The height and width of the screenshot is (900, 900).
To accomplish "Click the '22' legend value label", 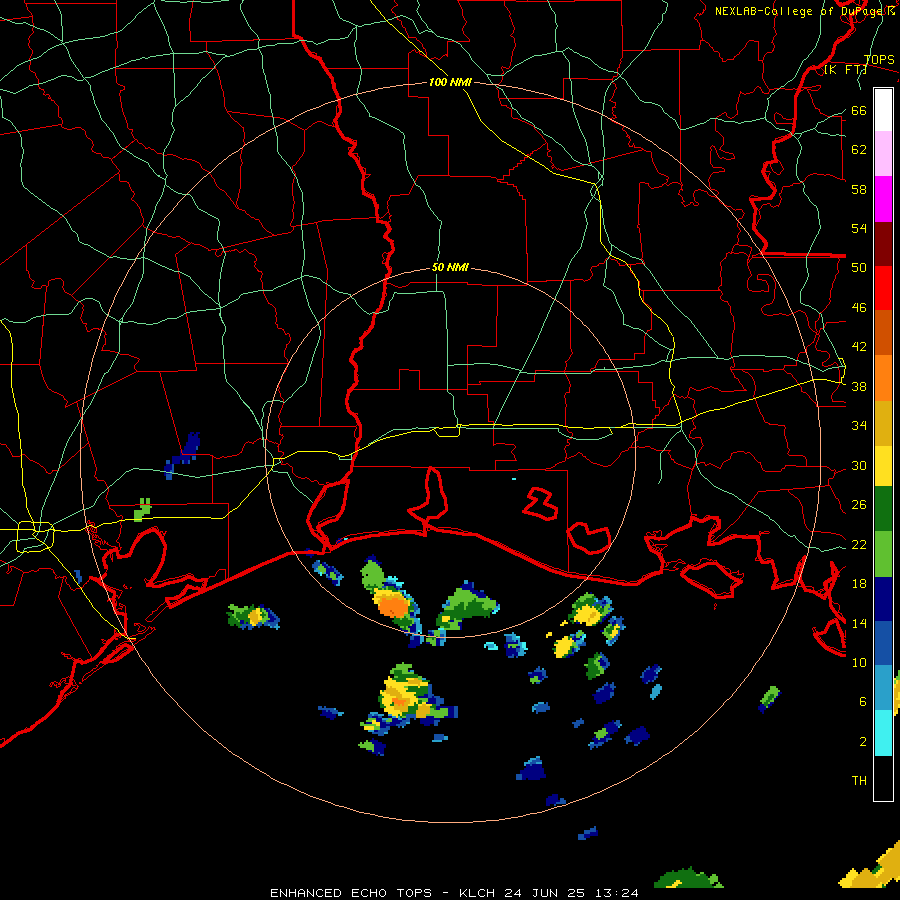I will (x=859, y=544).
